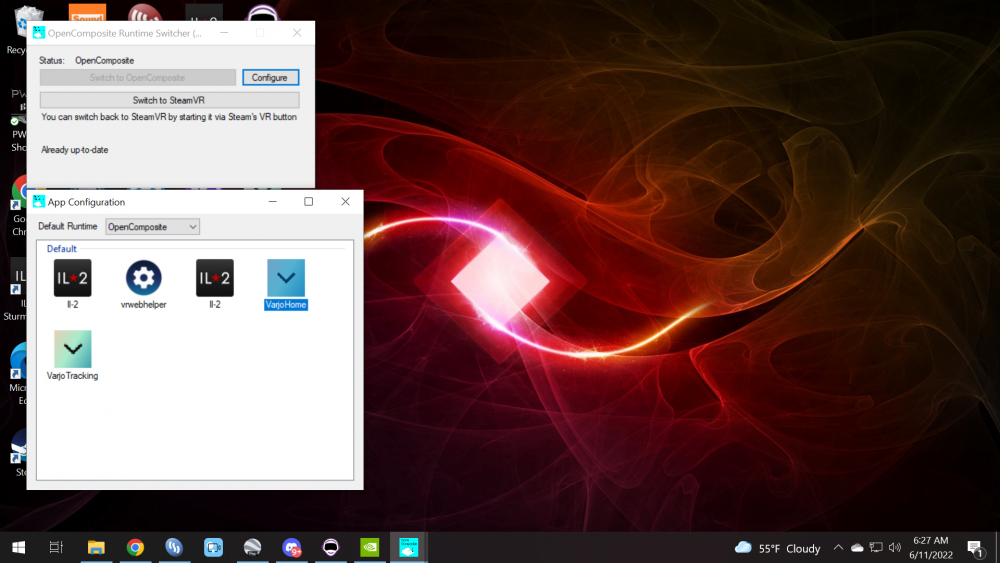This screenshot has height=563, width=1000.
Task: Click the Configure button
Action: click(270, 77)
